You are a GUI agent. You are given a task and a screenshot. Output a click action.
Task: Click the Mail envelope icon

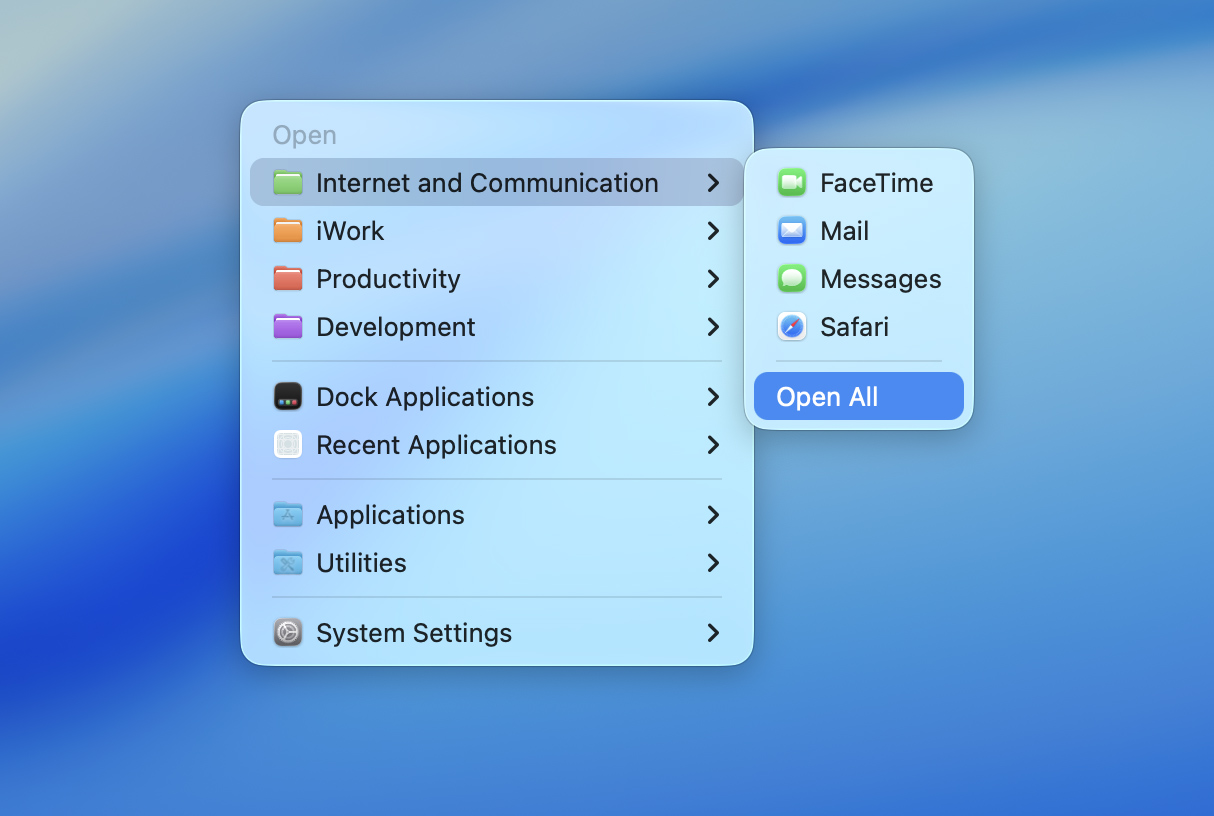pos(792,231)
